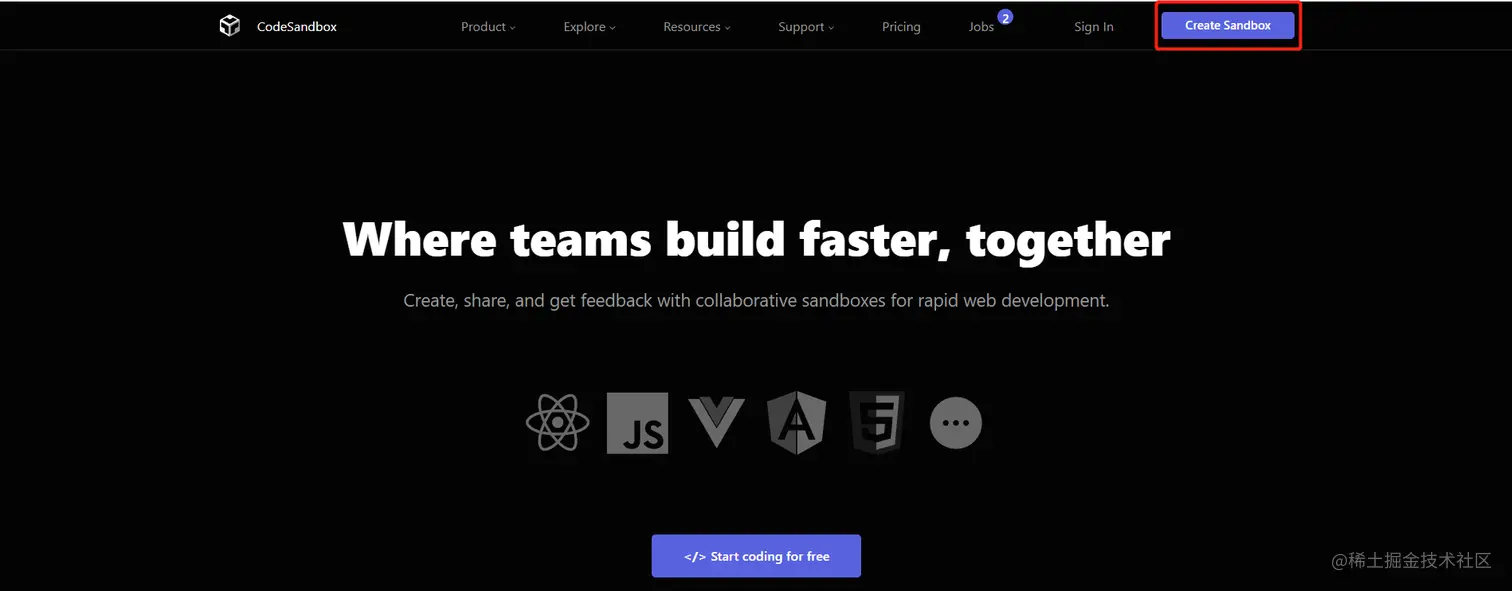This screenshot has width=1512, height=591.
Task: Open the Resources dropdown menu
Action: click(x=697, y=27)
